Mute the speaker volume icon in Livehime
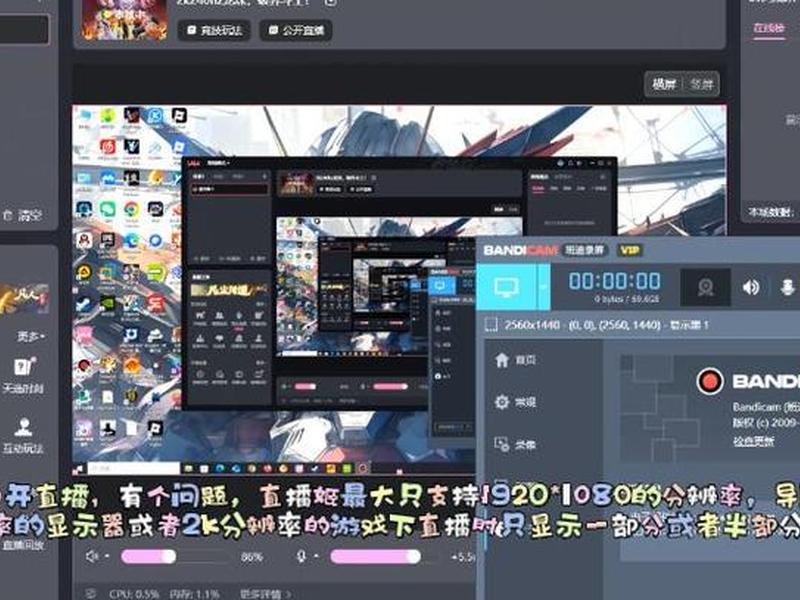The image size is (800, 600). pyautogui.click(x=91, y=556)
